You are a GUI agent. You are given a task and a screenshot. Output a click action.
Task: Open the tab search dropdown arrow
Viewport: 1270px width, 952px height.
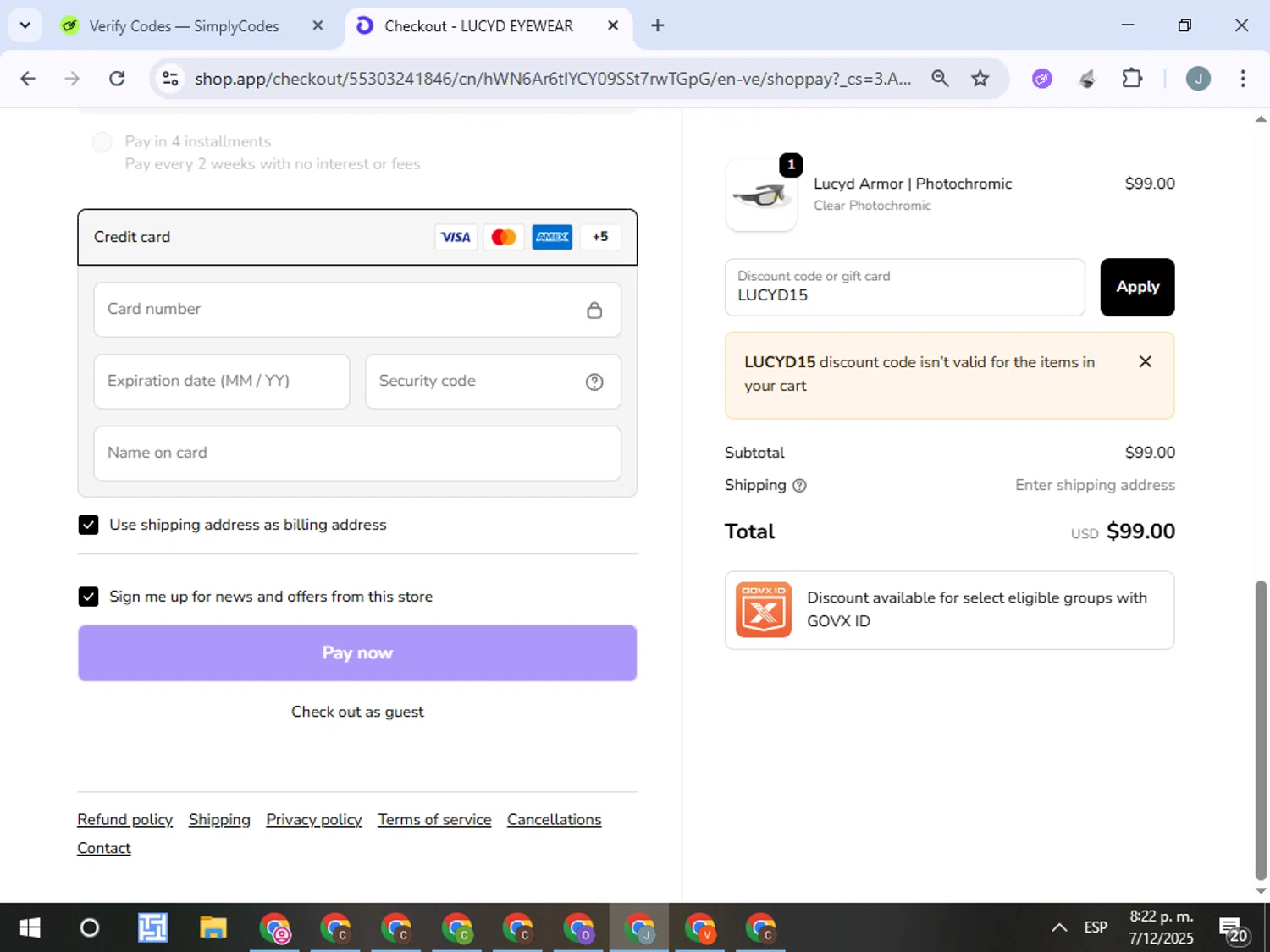[25, 25]
